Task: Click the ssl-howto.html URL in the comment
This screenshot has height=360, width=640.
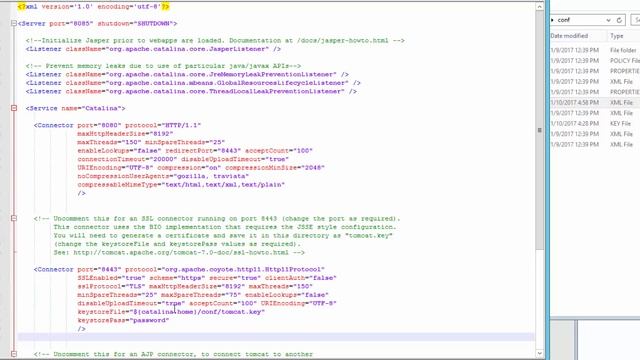Action: tap(181, 253)
